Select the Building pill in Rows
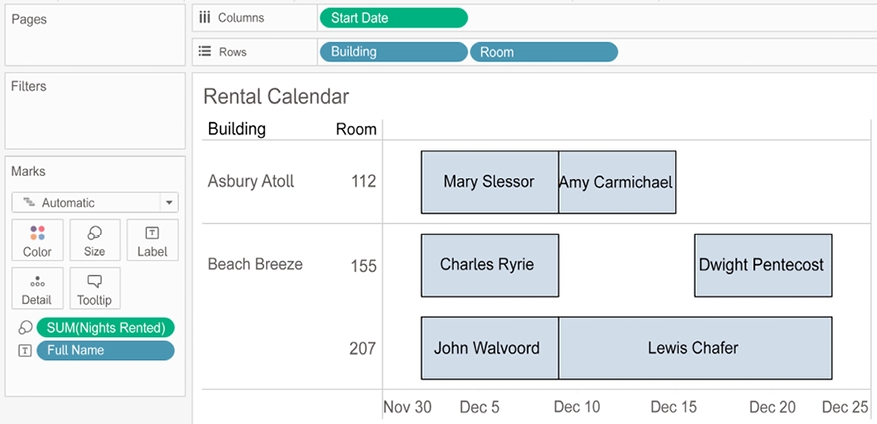 pos(392,52)
